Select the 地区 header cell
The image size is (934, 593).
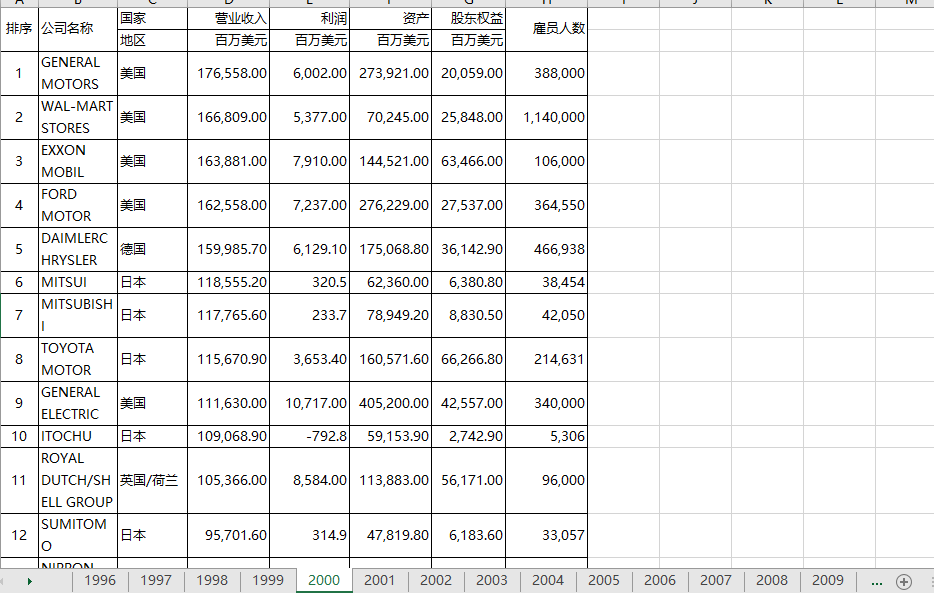[x=152, y=40]
